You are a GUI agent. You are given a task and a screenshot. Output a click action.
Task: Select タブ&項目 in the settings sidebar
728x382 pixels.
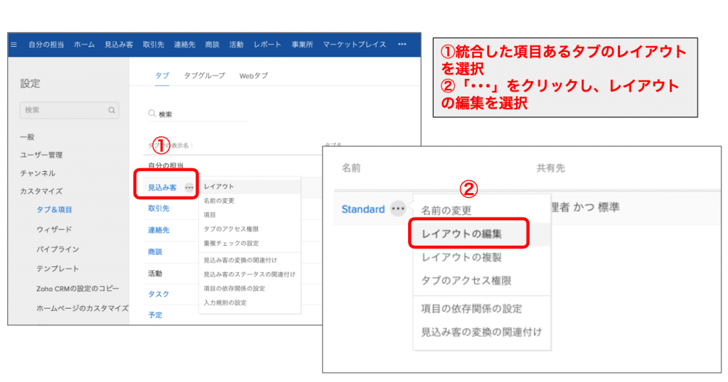pyautogui.click(x=54, y=210)
